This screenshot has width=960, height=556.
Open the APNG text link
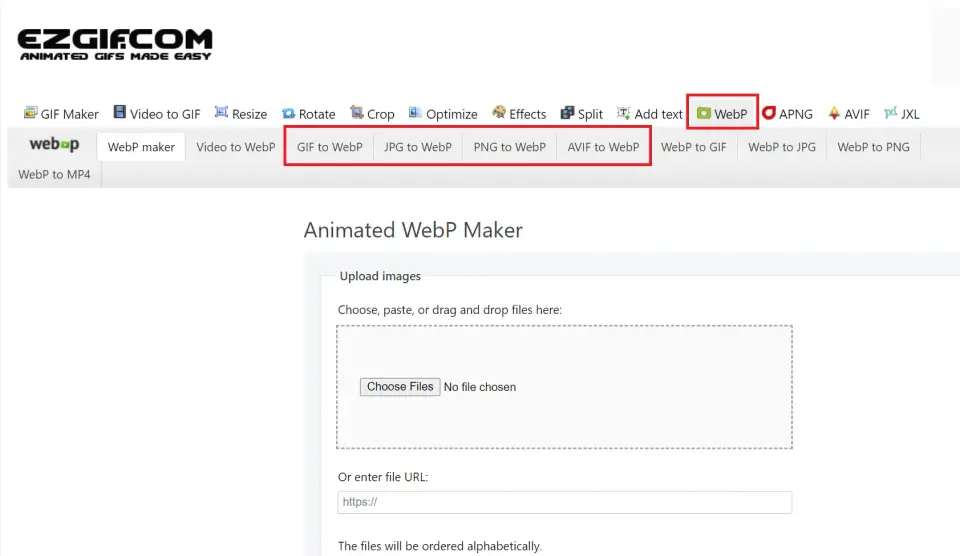pos(795,115)
